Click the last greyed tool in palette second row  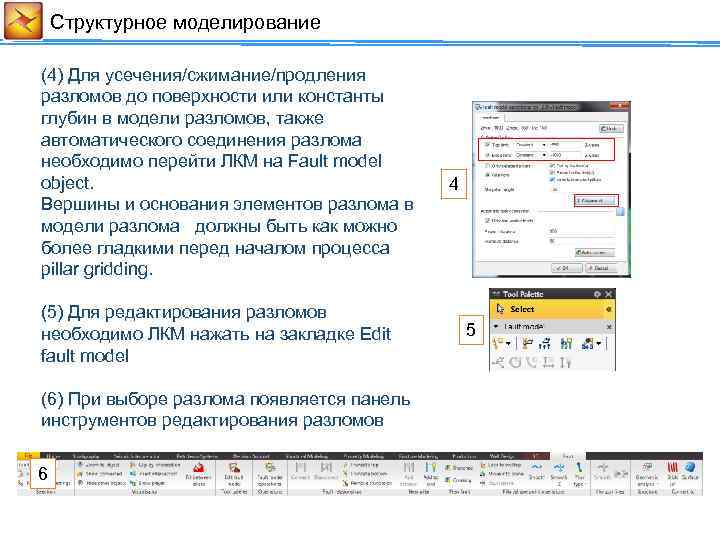566,362
